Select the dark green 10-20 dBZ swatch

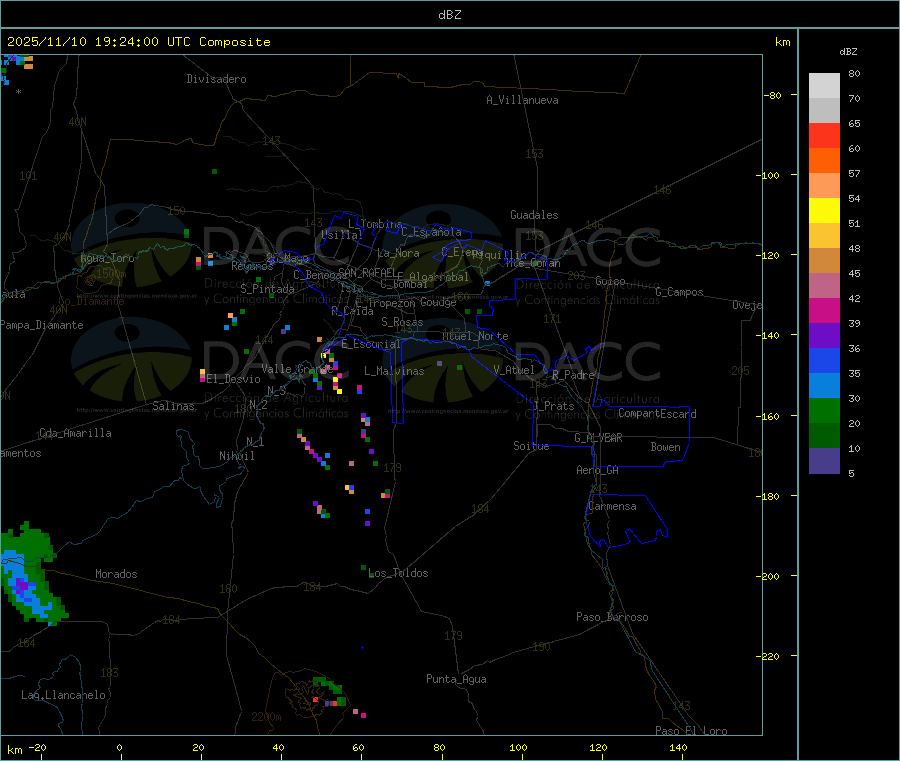tap(824, 436)
